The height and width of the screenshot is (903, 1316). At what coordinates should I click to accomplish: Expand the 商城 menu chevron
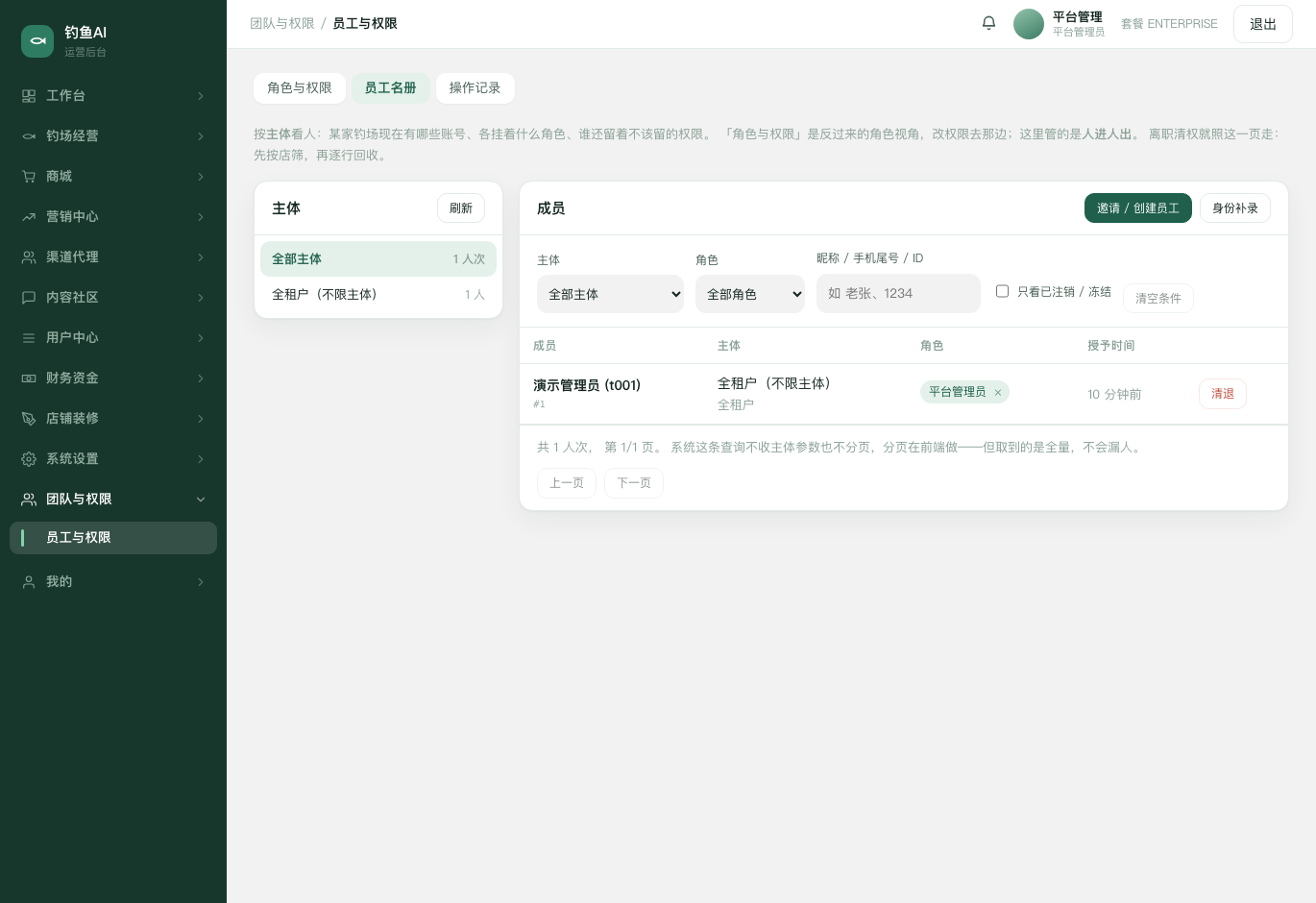point(201,177)
